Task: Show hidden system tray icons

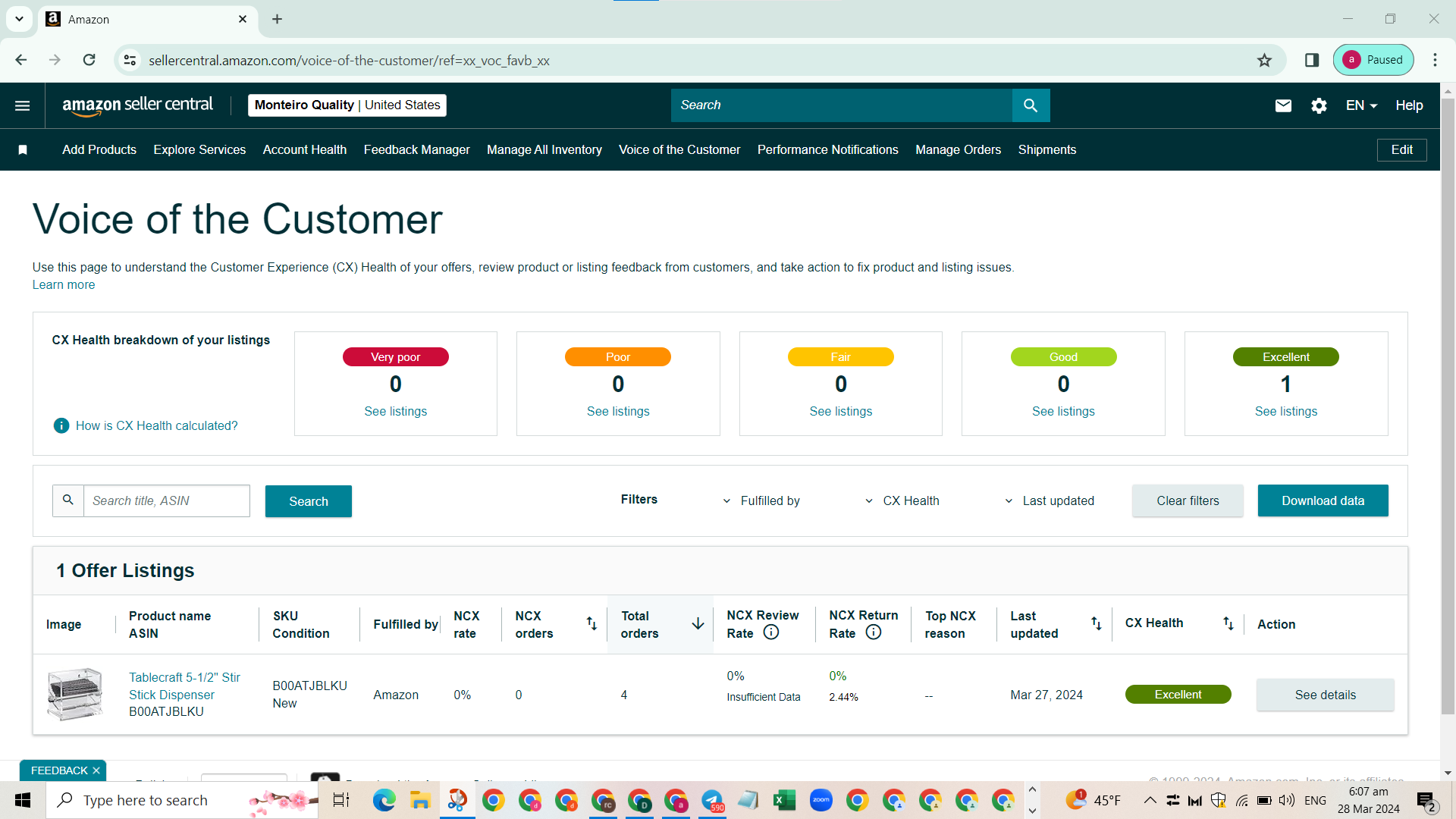Action: (1150, 800)
